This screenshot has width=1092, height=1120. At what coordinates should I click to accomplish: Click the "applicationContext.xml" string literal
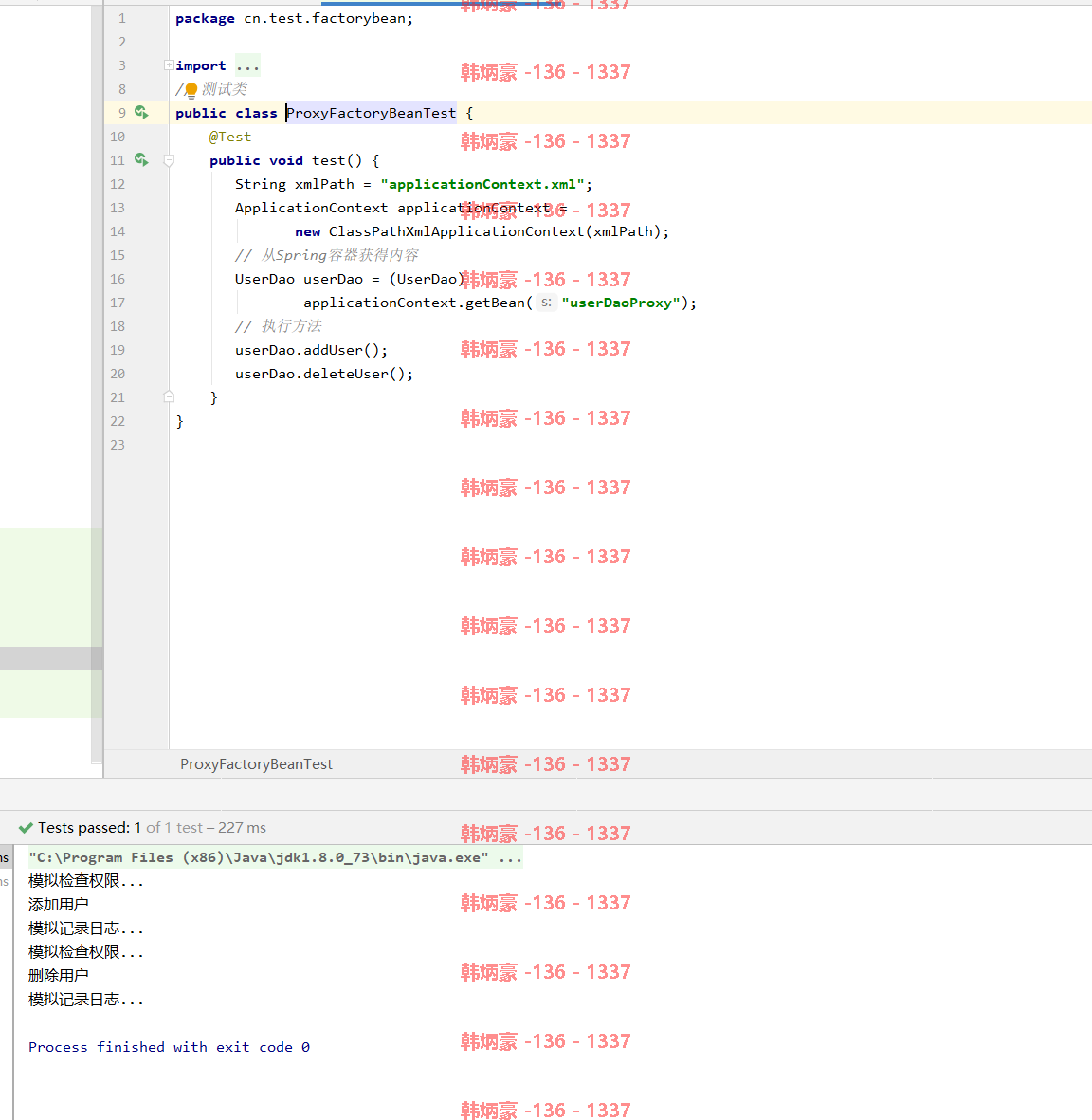(x=482, y=184)
